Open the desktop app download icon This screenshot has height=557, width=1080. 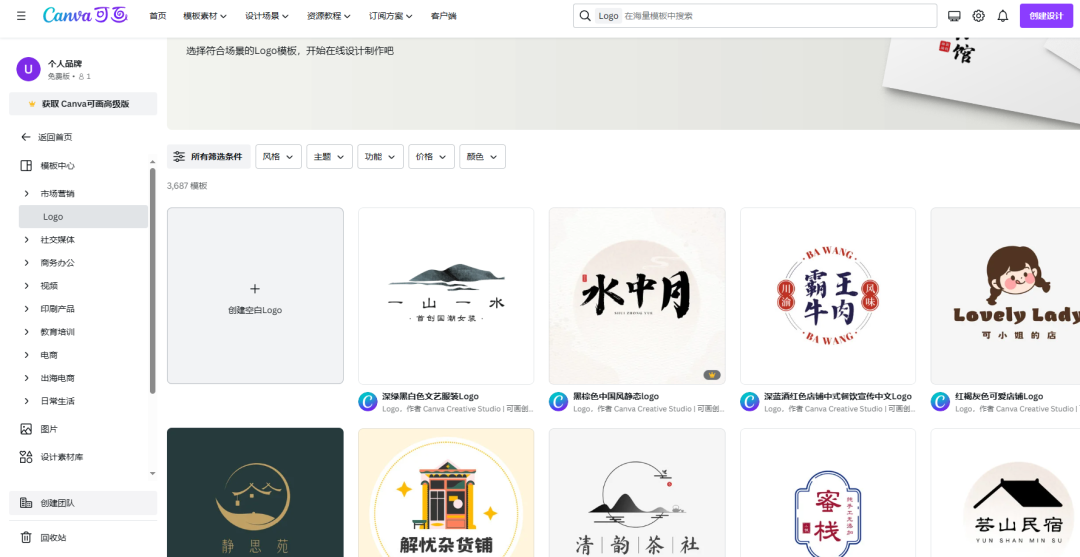(954, 16)
